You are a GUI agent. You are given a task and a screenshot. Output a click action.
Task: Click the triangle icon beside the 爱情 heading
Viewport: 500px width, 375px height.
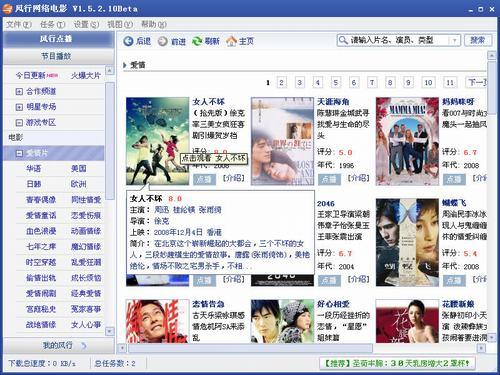125,65
